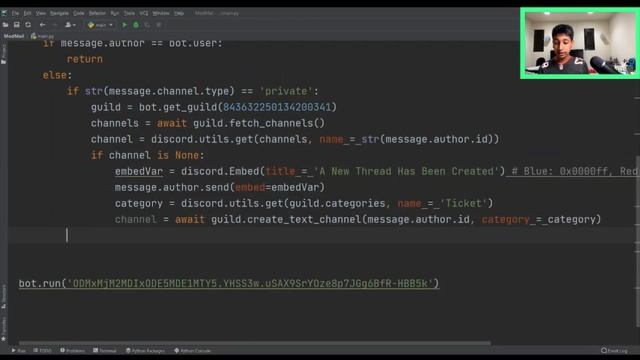Image resolution: width=640 pixels, height=360 pixels.
Task: Open the Run tool window at bottom
Action: point(19,351)
